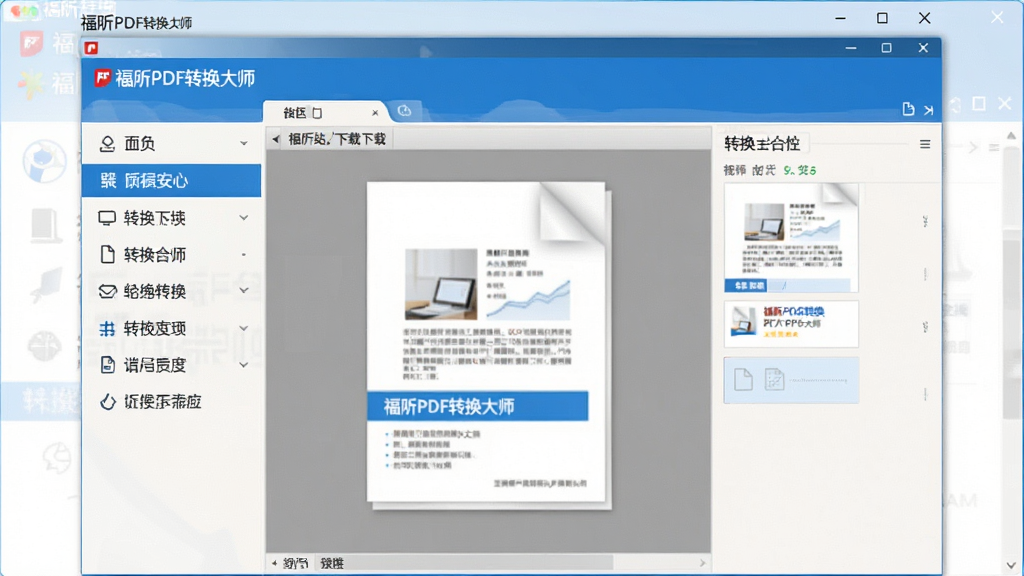
Task: Click the green text under the right panel title
Action: click(799, 170)
